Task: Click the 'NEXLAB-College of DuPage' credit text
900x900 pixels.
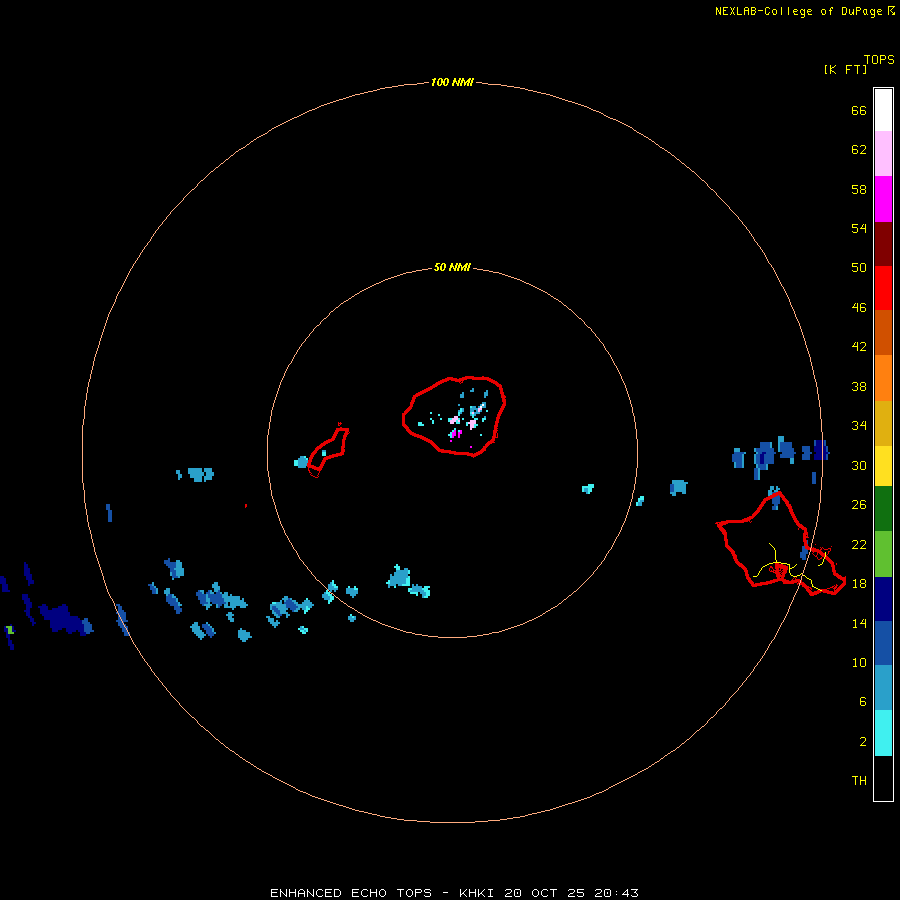Action: click(798, 11)
